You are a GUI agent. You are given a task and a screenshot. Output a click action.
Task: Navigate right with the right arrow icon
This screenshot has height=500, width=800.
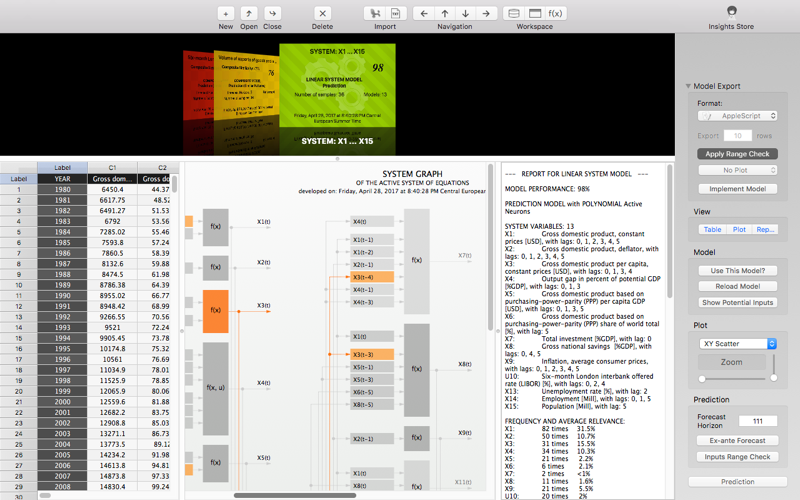point(486,14)
